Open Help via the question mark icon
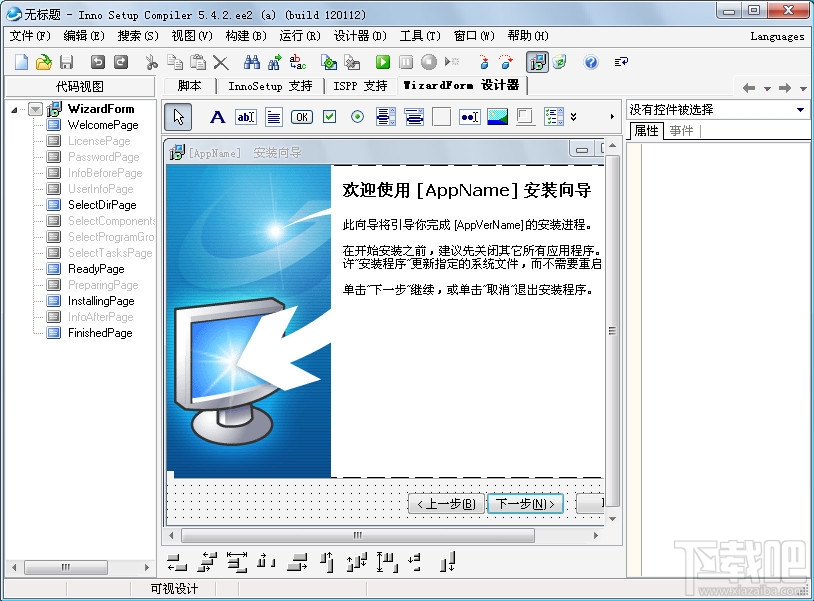The width and height of the screenshot is (814, 601). pyautogui.click(x=592, y=61)
